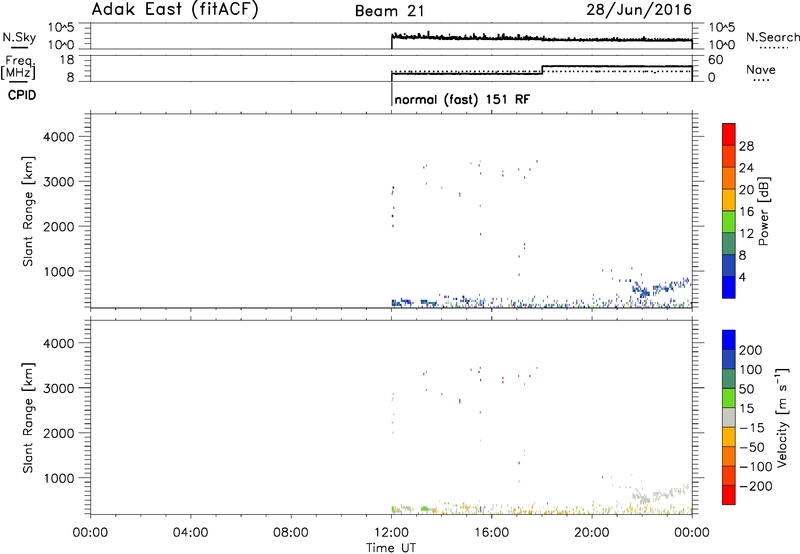Screen dimensions: 800x554
Task: Click the '08:00' time axis tick label
Action: 291,533
